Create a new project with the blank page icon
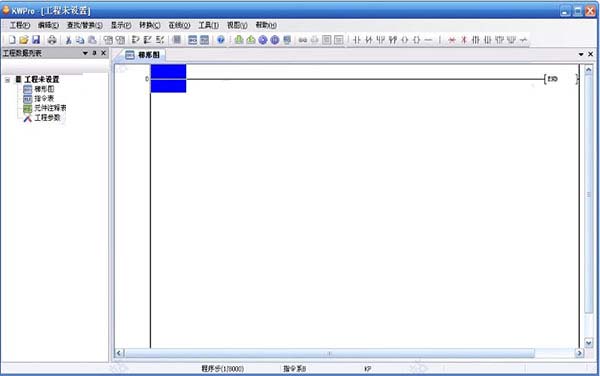 coord(12,40)
